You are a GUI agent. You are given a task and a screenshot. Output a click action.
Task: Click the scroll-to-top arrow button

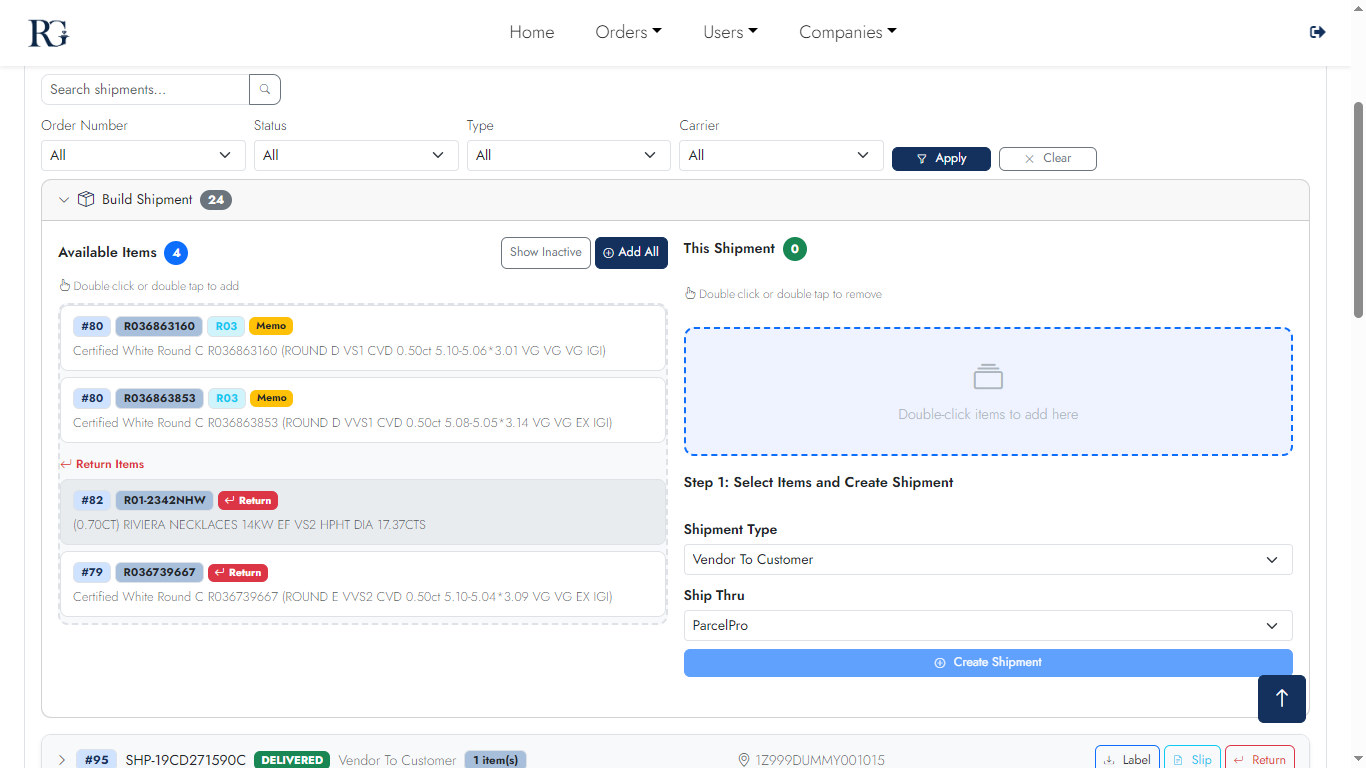pyautogui.click(x=1281, y=698)
